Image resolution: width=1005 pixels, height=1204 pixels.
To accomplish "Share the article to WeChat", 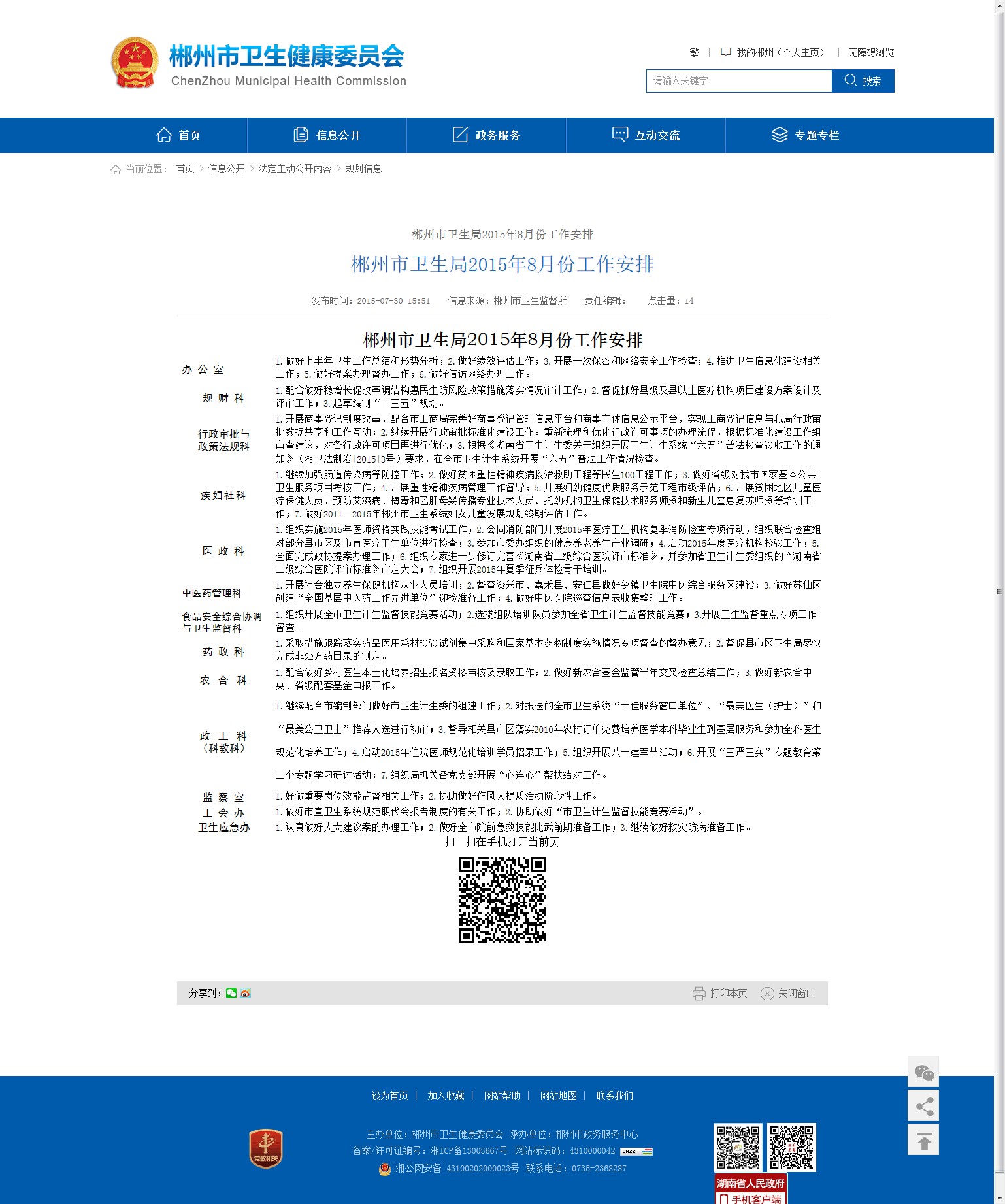I will pyautogui.click(x=231, y=994).
